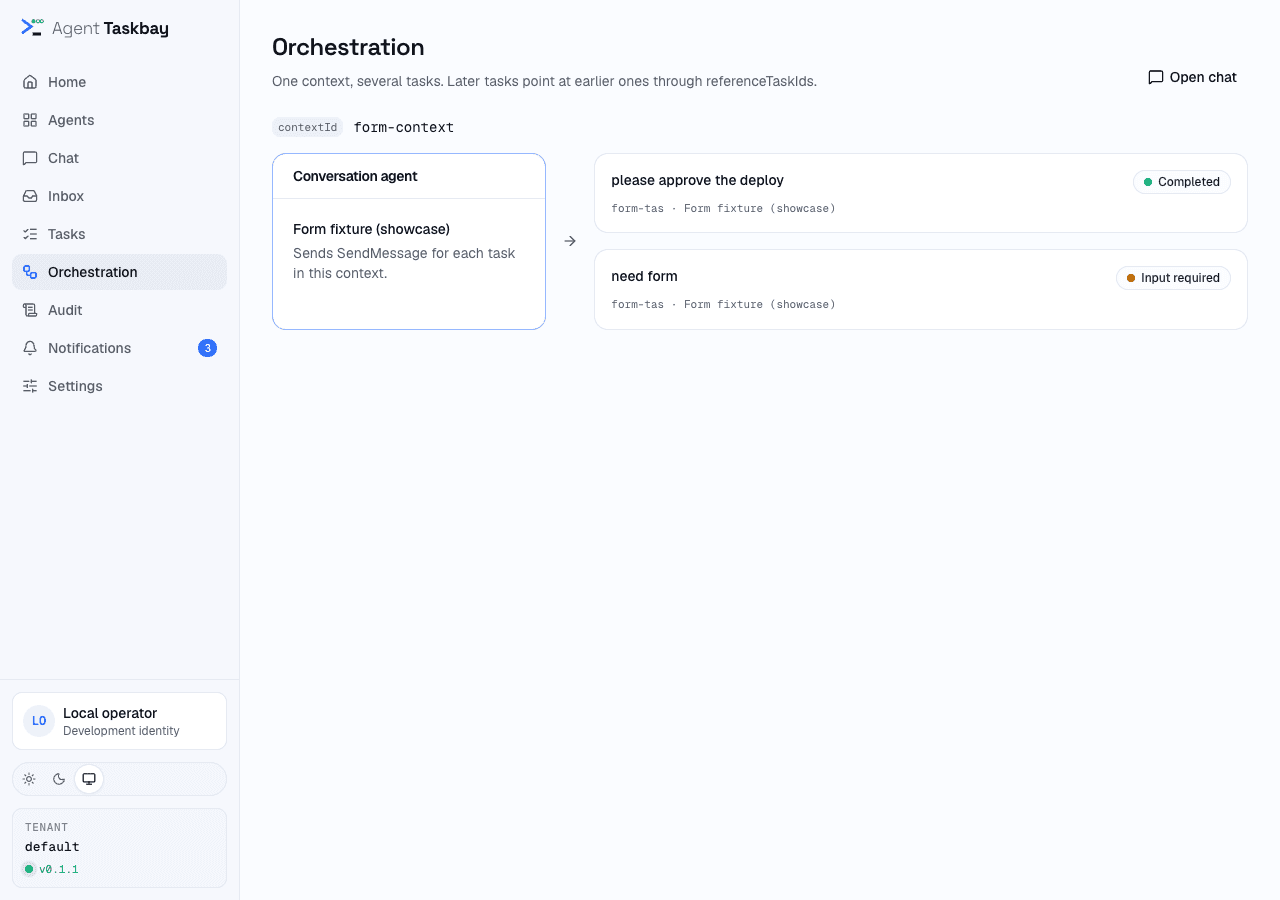Click the Orchestration nodes icon
Viewport: 1280px width, 900px height.
(30, 272)
